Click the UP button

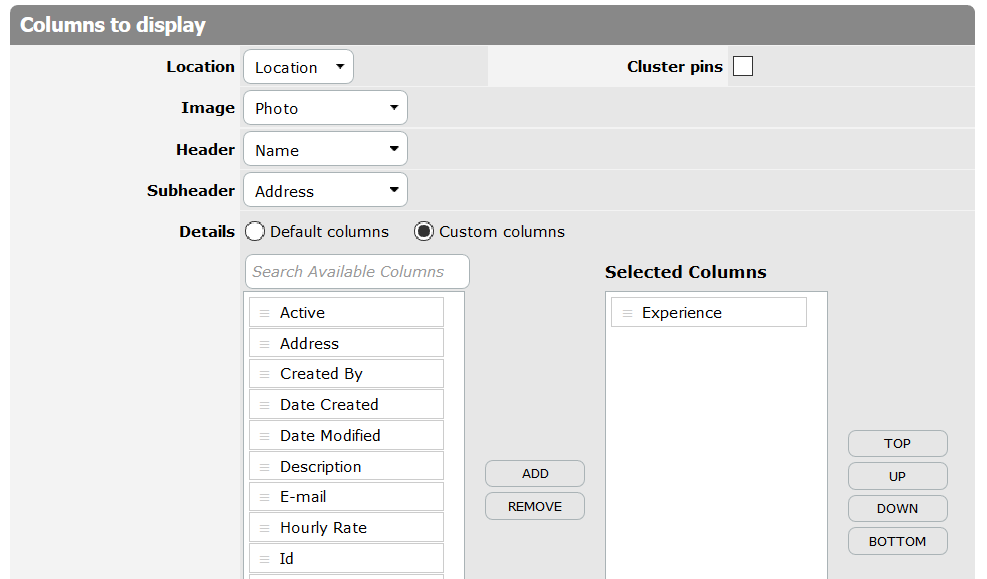coord(898,476)
